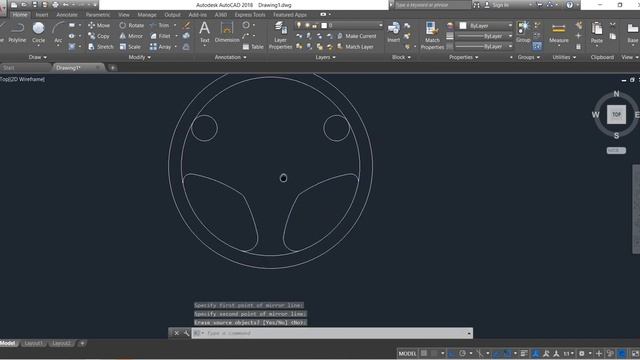The image size is (640, 360).
Task: Switch to the Layout1 tab
Action: tap(33, 343)
